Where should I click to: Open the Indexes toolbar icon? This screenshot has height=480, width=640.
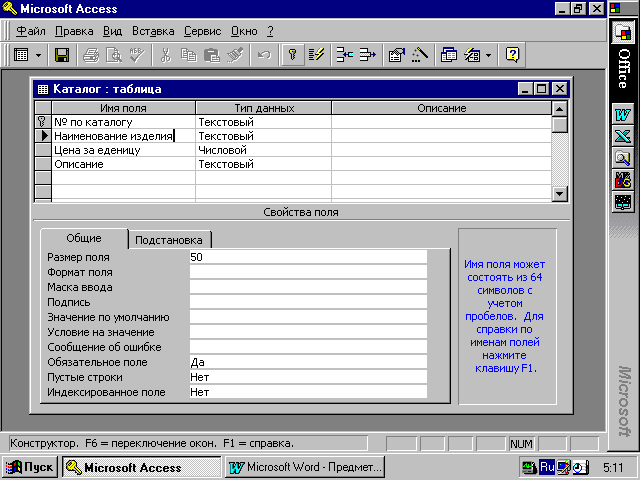point(316,55)
